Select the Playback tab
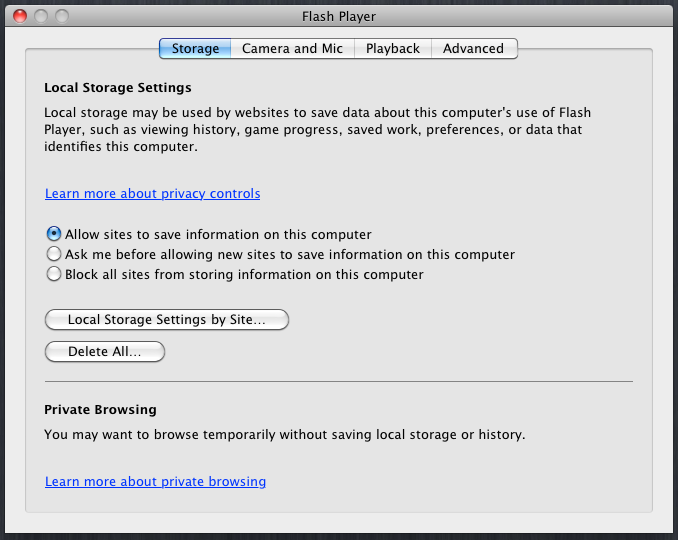The height and width of the screenshot is (540, 678). click(x=393, y=48)
